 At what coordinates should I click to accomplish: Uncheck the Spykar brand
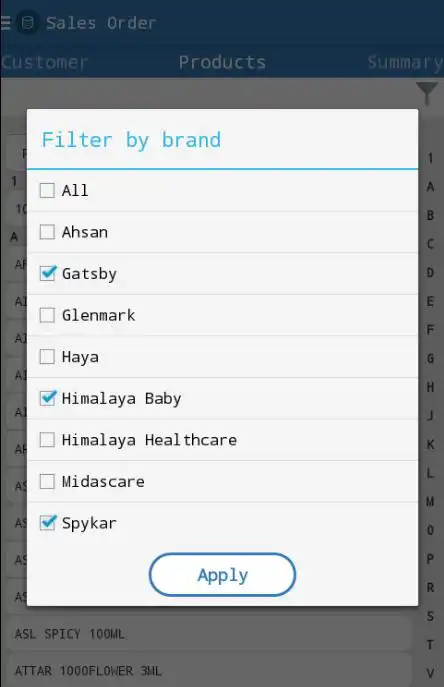(47, 523)
